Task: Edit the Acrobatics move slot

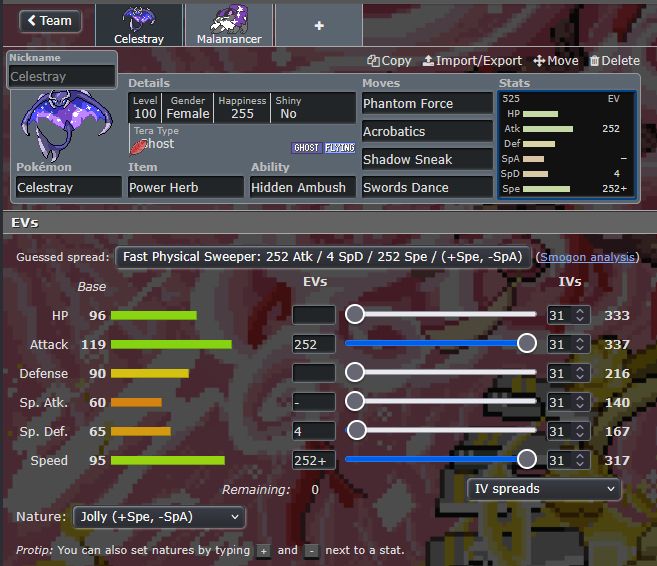Action: [x=427, y=131]
